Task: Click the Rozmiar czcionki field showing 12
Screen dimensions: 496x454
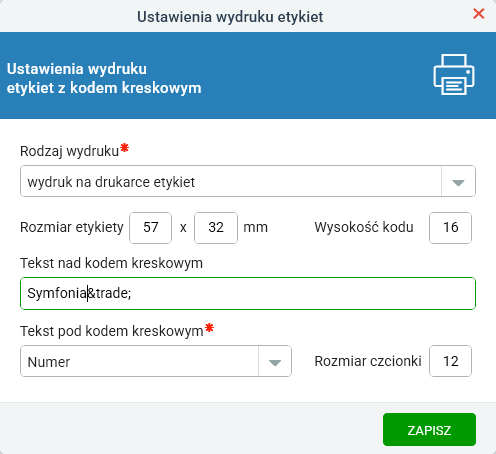Action: 451,361
